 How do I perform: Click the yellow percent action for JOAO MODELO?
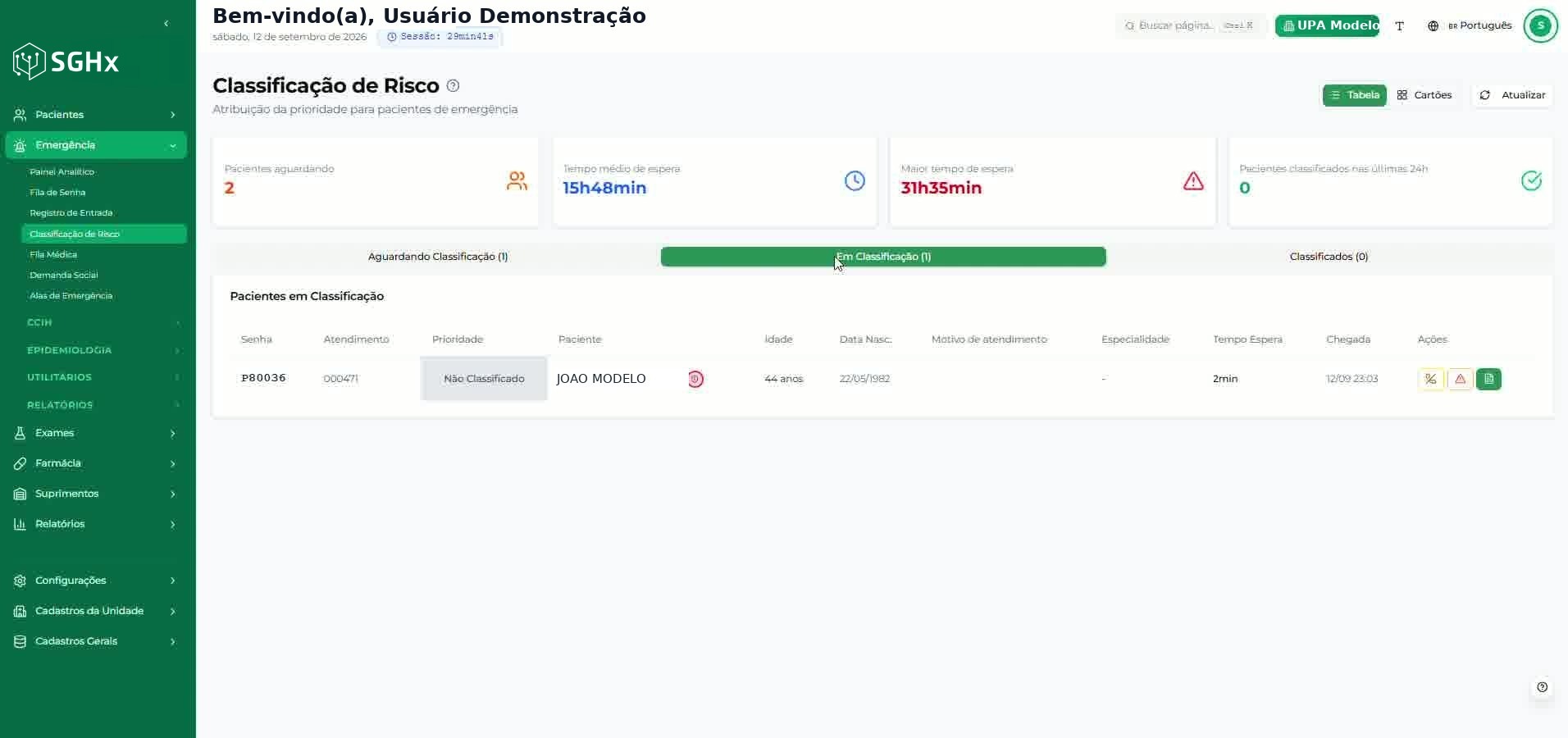point(1431,379)
